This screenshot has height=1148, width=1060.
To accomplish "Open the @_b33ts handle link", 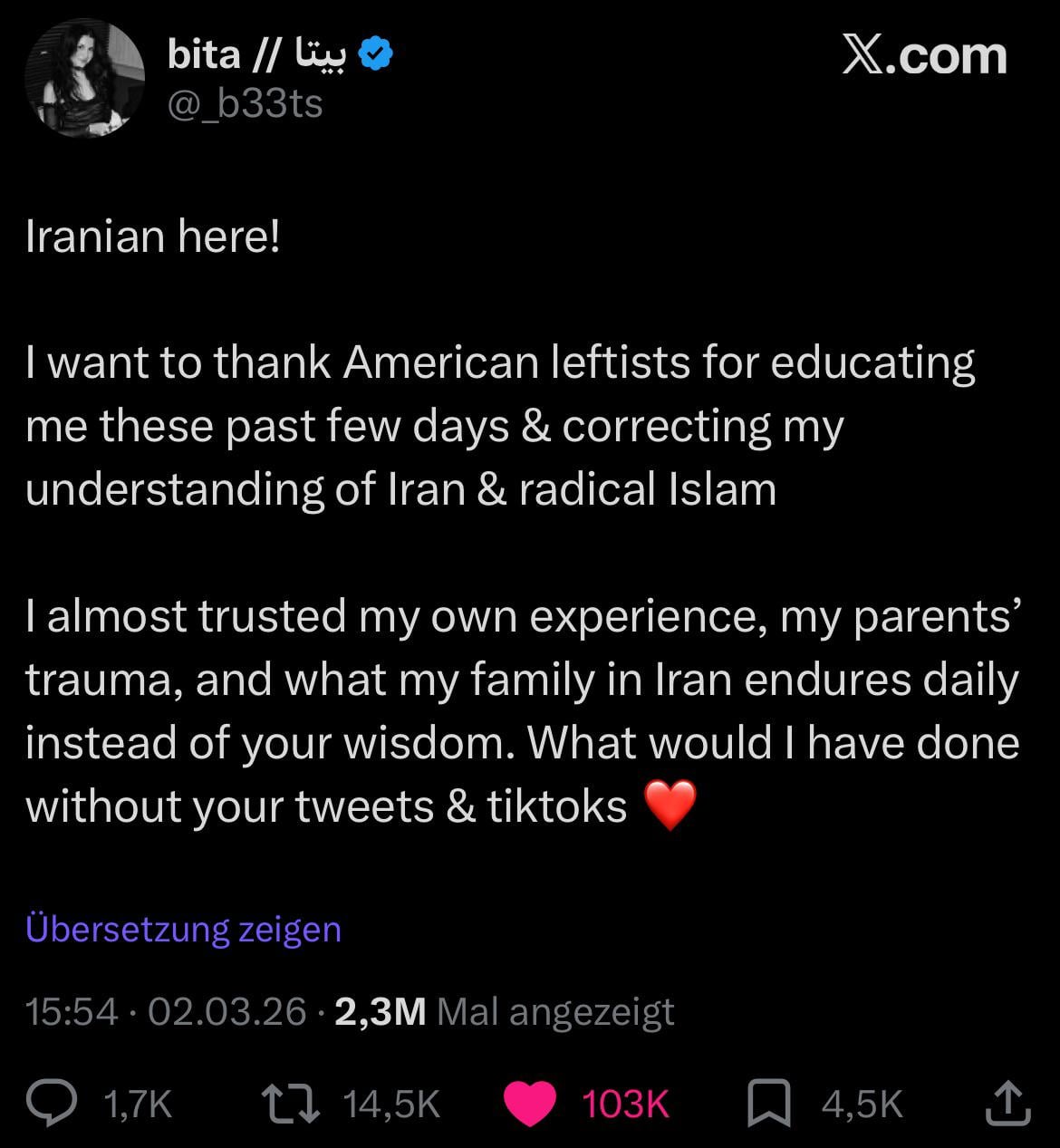I will click(x=245, y=104).
